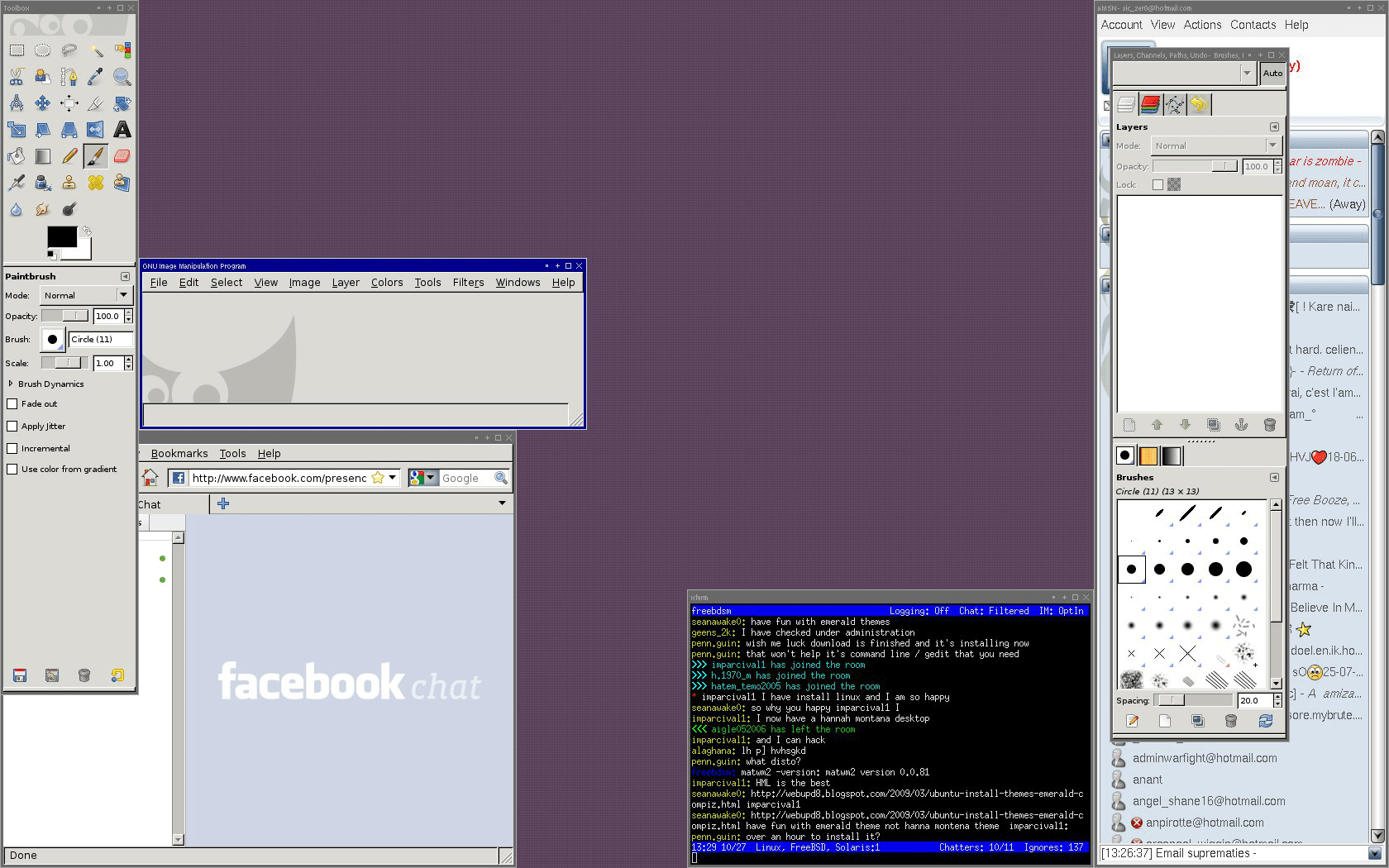Select the Circle (11) brush in Brushes grid
This screenshot has height=868, width=1389.
(1131, 569)
